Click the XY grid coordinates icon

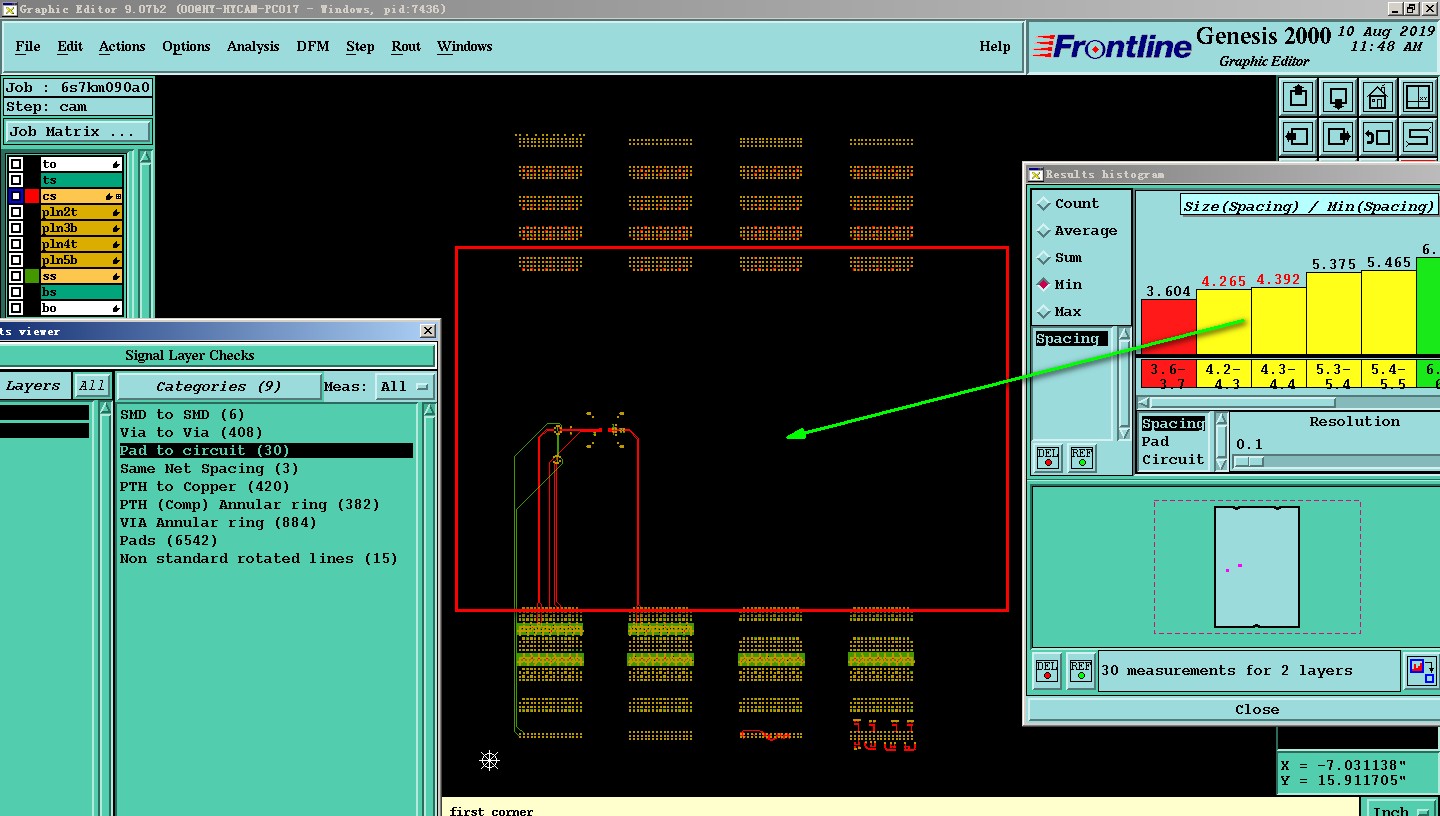click(x=1418, y=97)
